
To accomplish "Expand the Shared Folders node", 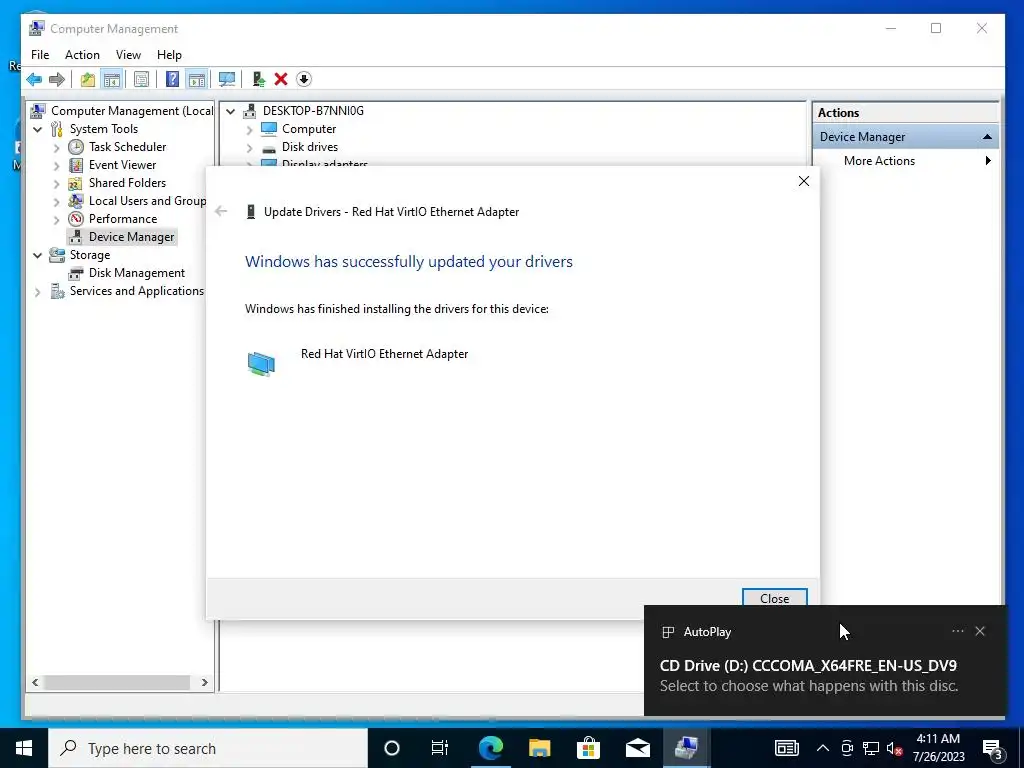I will click(x=57, y=184).
